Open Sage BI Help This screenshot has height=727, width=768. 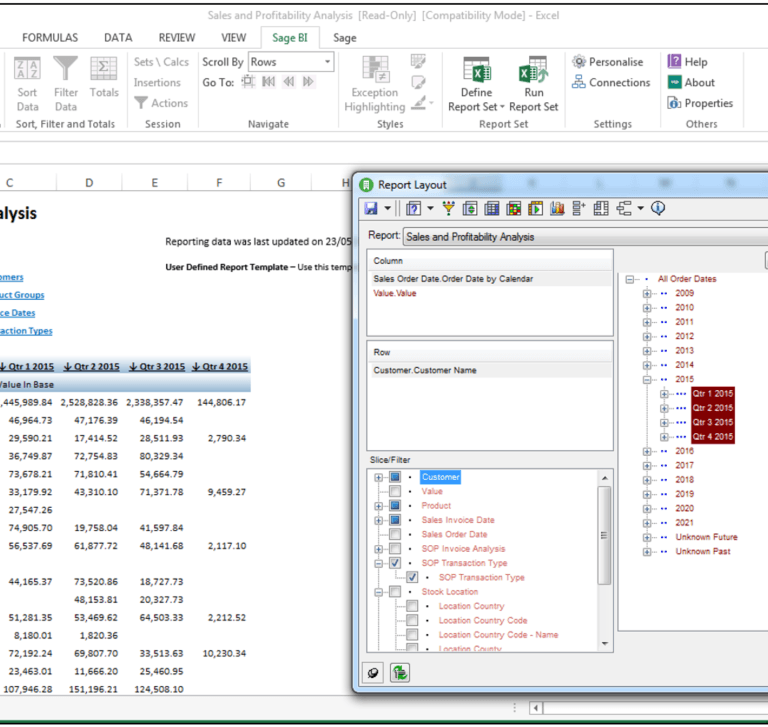tap(687, 62)
